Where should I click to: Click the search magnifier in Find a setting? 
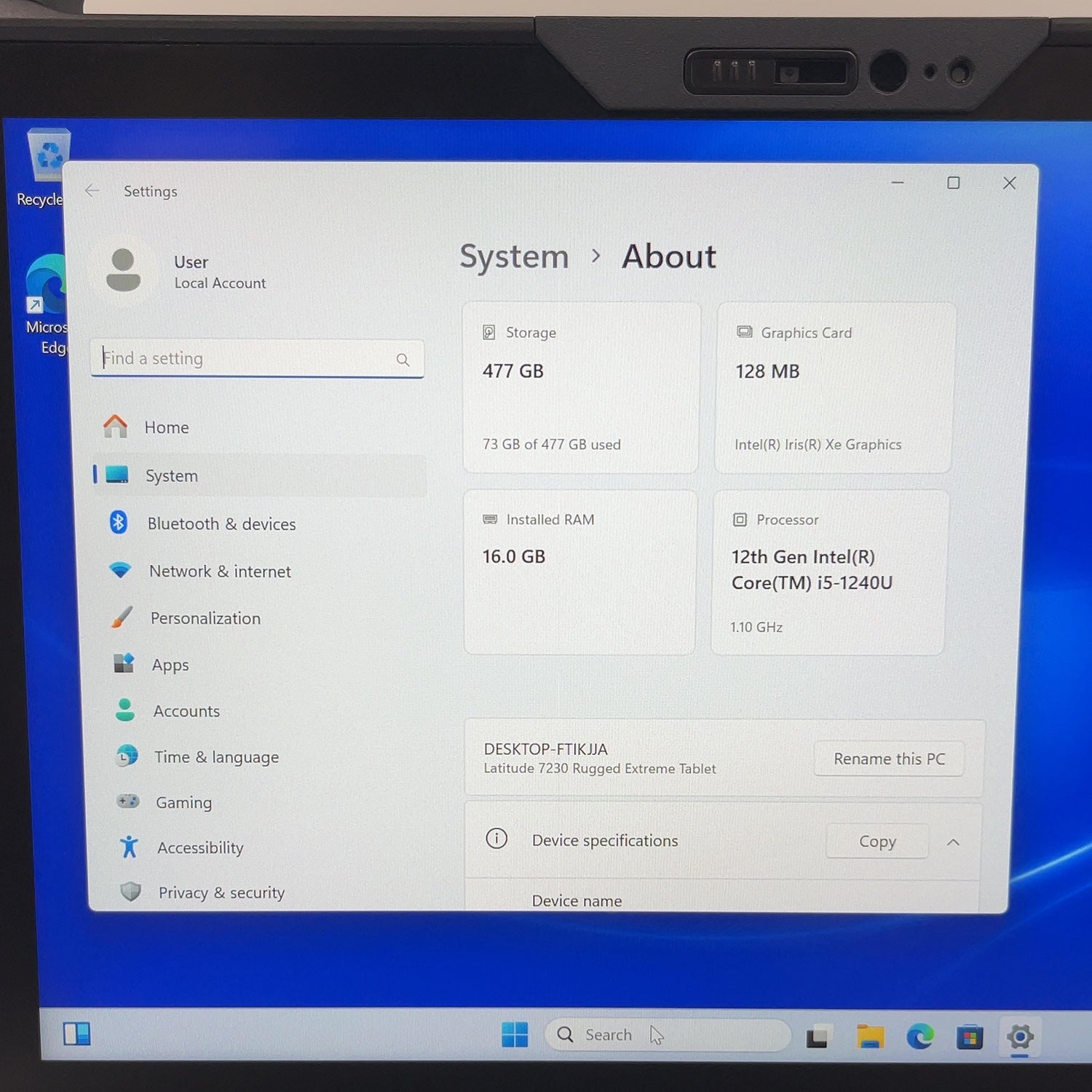[403, 360]
